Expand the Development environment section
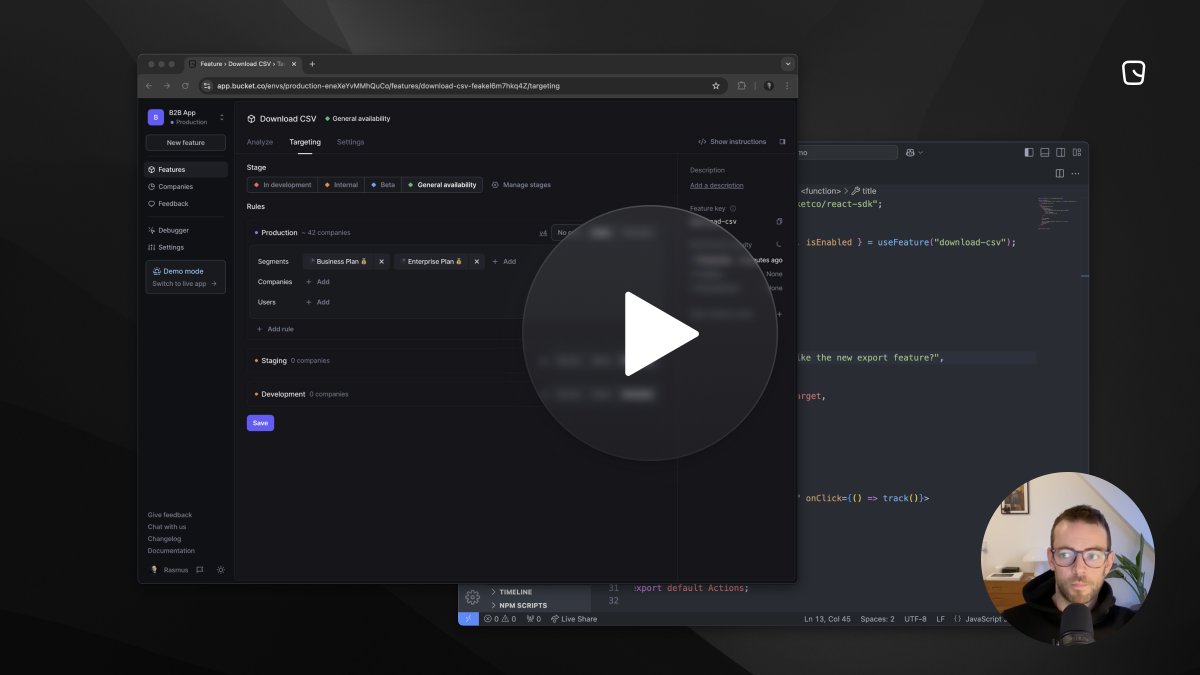This screenshot has height=675, width=1200. tap(301, 394)
